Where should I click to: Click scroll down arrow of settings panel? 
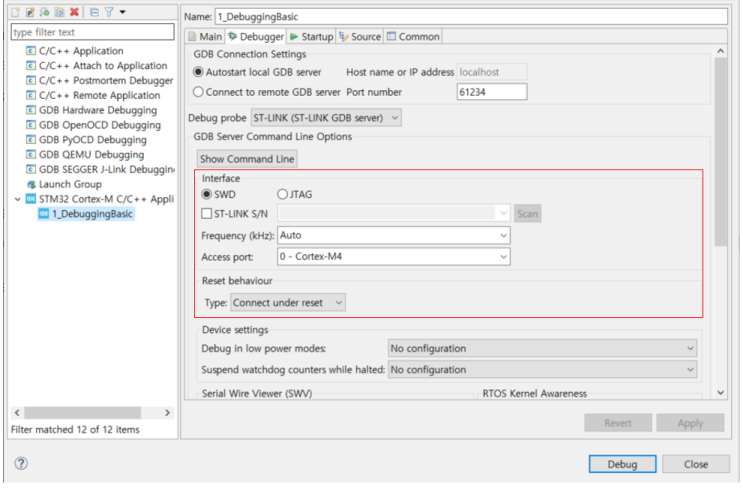point(721,393)
